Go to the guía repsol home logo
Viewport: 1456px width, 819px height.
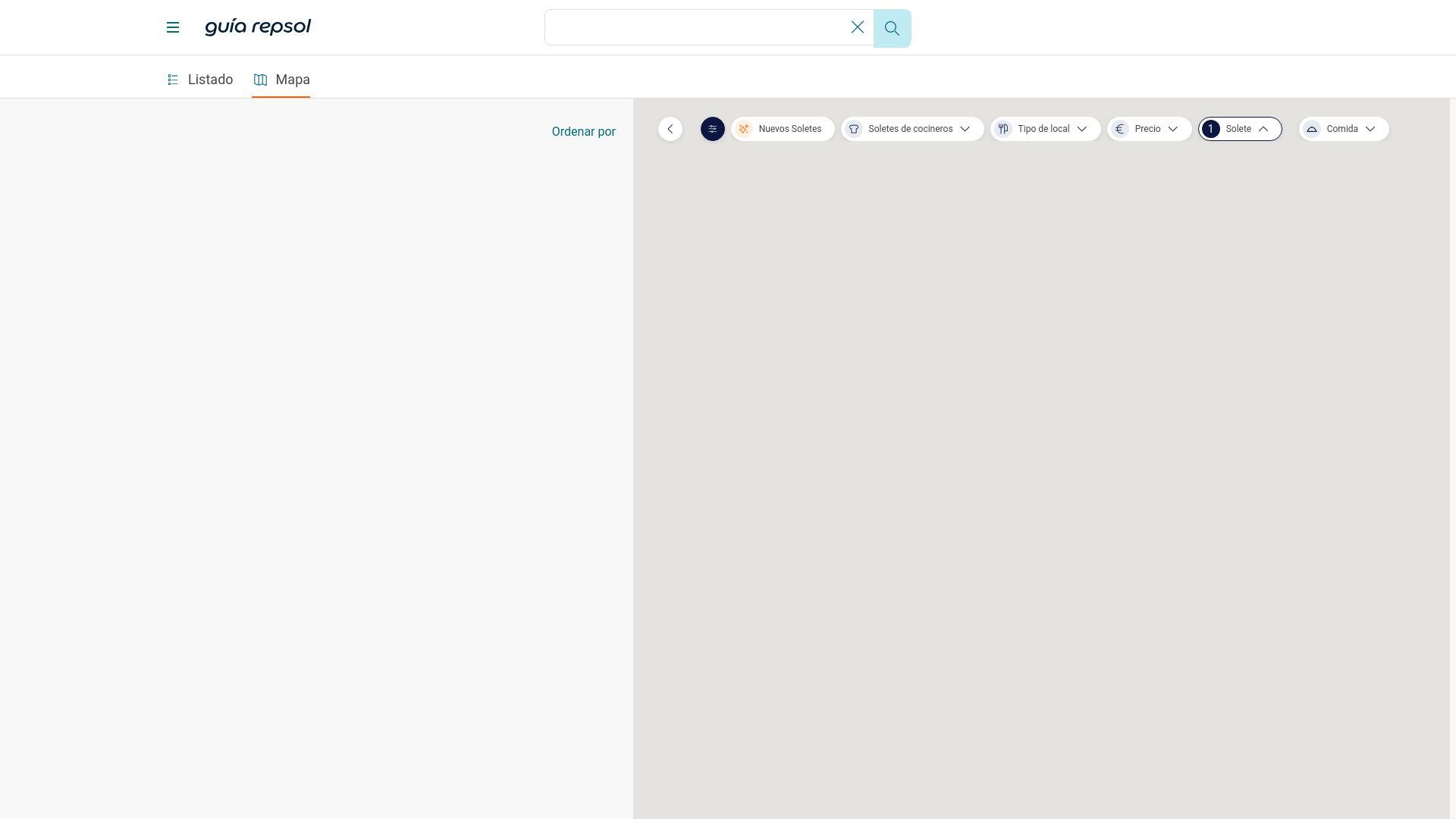[x=258, y=27]
